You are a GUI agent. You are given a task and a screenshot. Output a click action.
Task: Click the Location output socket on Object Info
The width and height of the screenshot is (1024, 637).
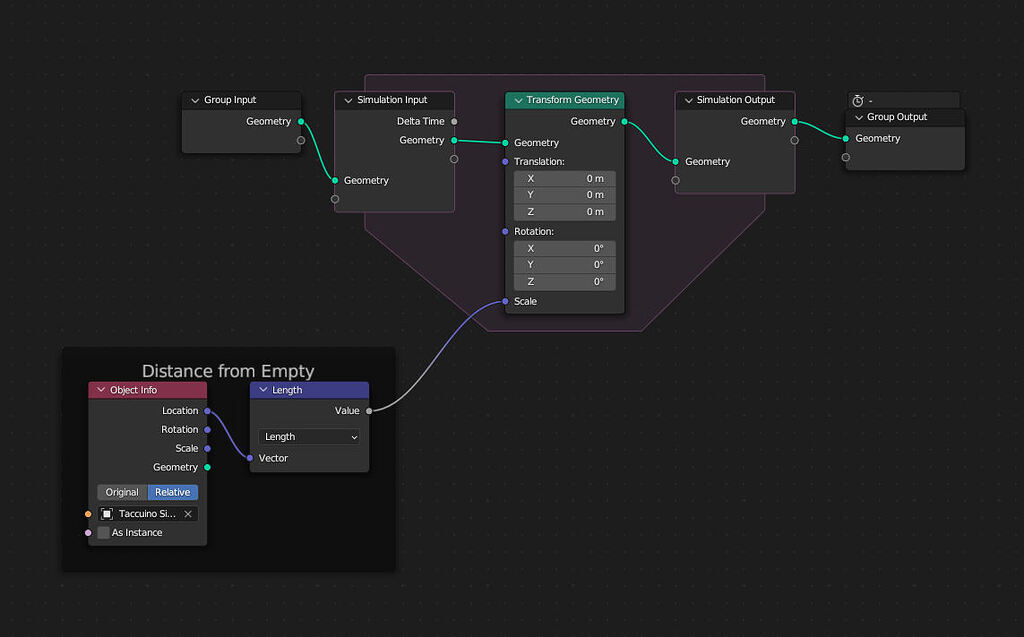pos(208,411)
